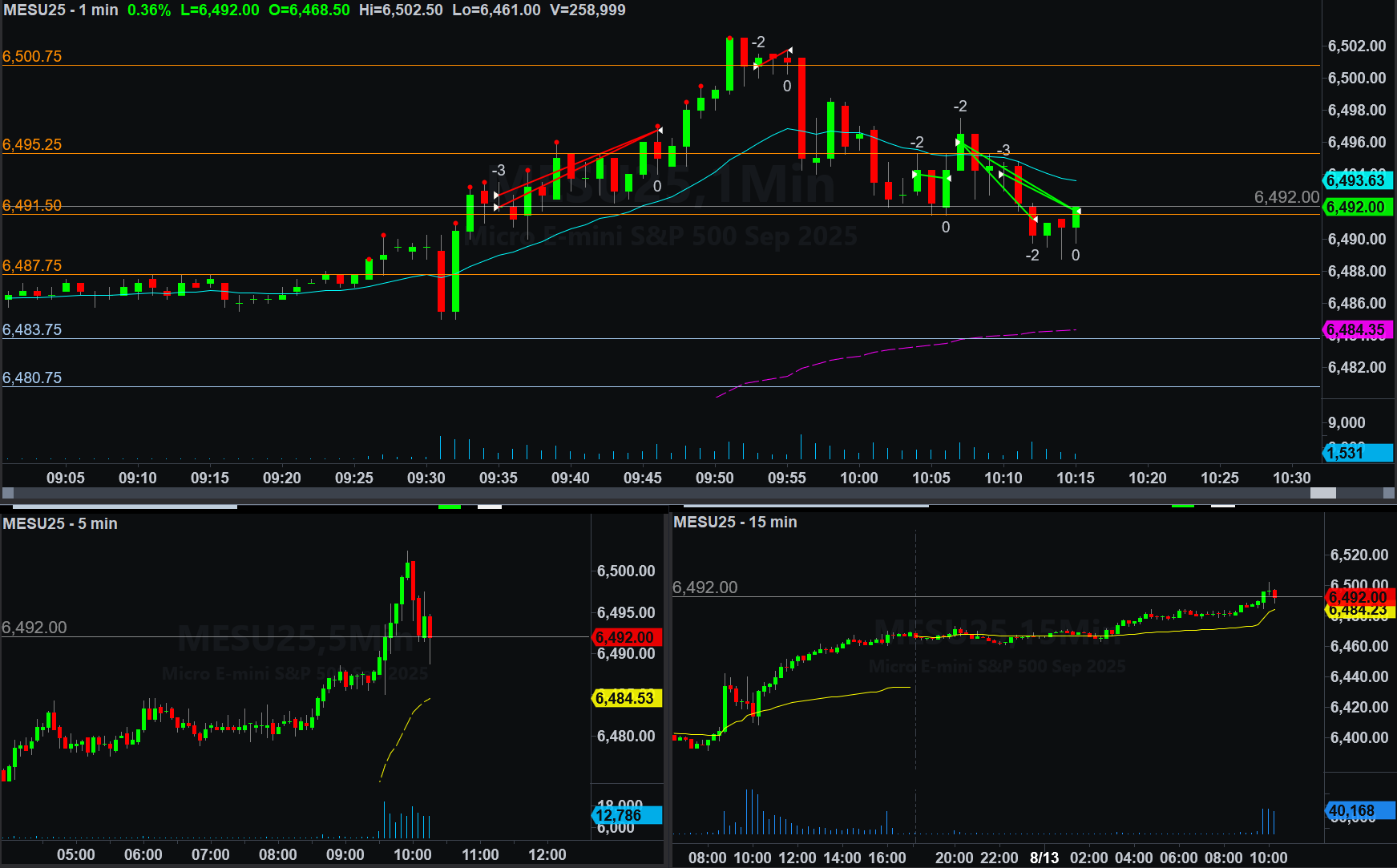Activate the MESU25 - 5 min chart title
This screenshot has height=868, width=1397.
coord(60,523)
